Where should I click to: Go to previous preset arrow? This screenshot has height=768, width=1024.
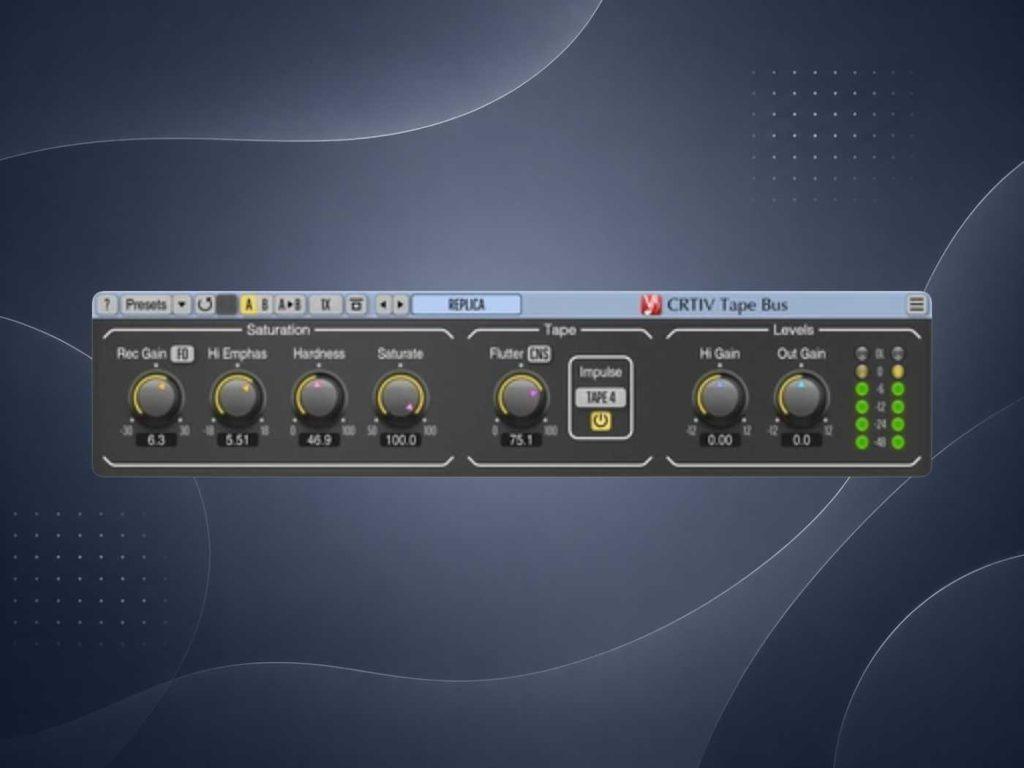pyautogui.click(x=383, y=305)
